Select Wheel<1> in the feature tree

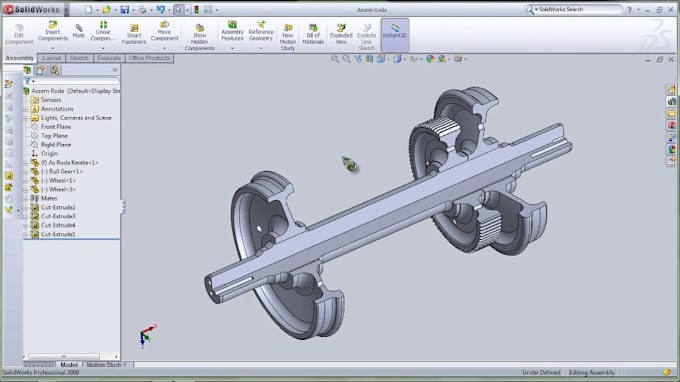point(59,180)
